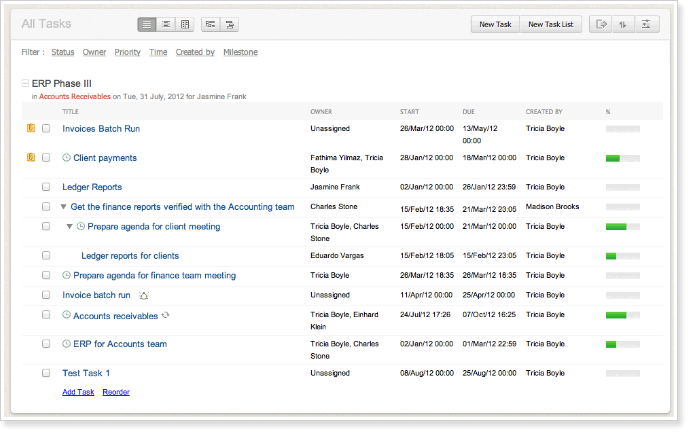Open the Test Task 1 task

[x=86, y=373]
